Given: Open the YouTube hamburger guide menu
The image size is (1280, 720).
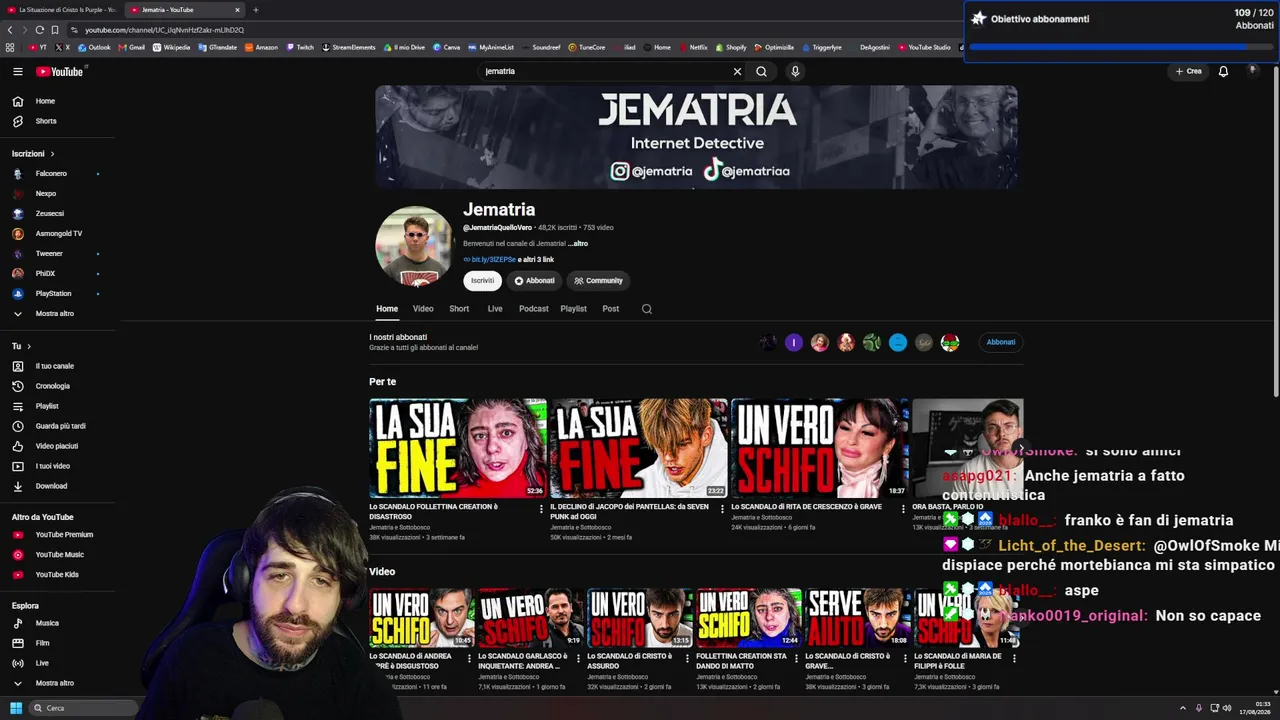Looking at the screenshot, I should pyautogui.click(x=17, y=71).
